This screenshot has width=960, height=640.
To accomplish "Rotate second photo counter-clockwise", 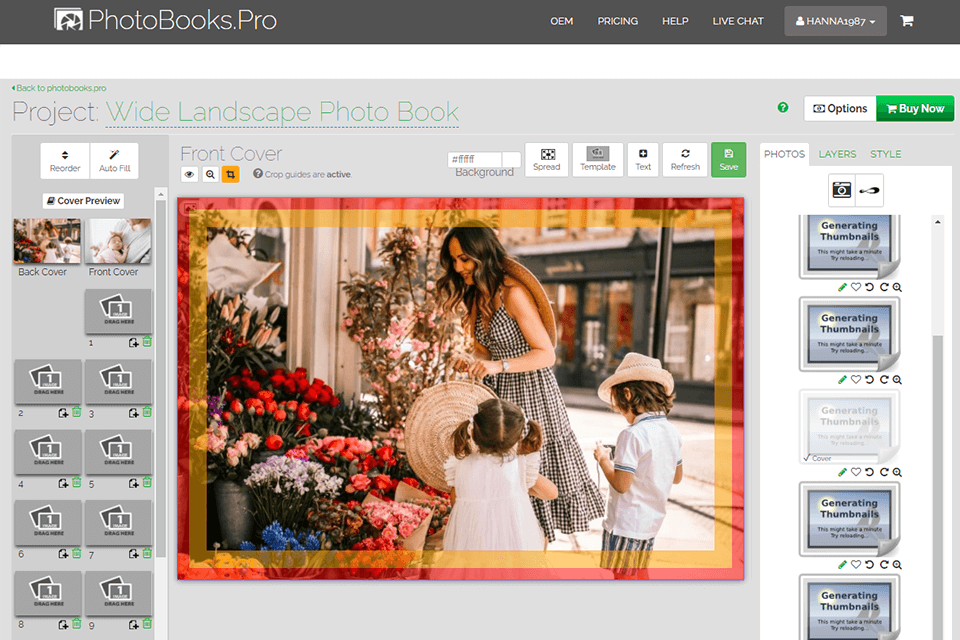I will 869,380.
